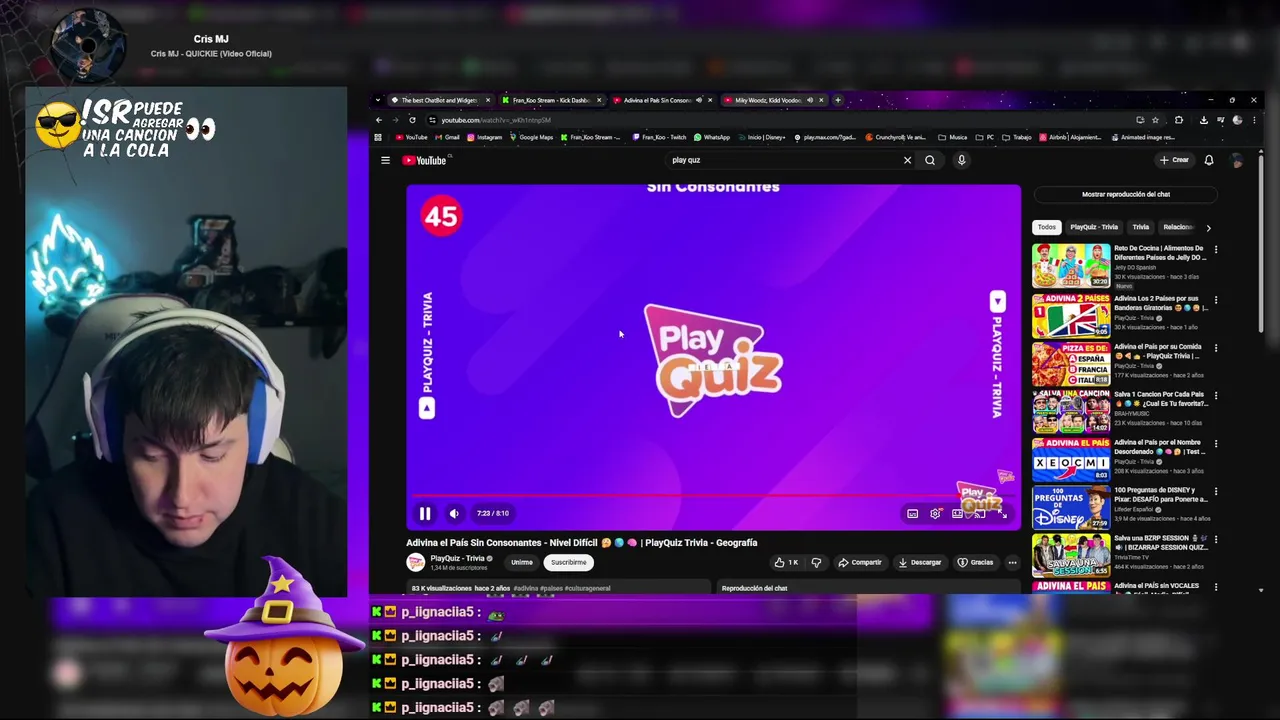Open options for '100 Preguntas de DISNEY' video

(1216, 491)
